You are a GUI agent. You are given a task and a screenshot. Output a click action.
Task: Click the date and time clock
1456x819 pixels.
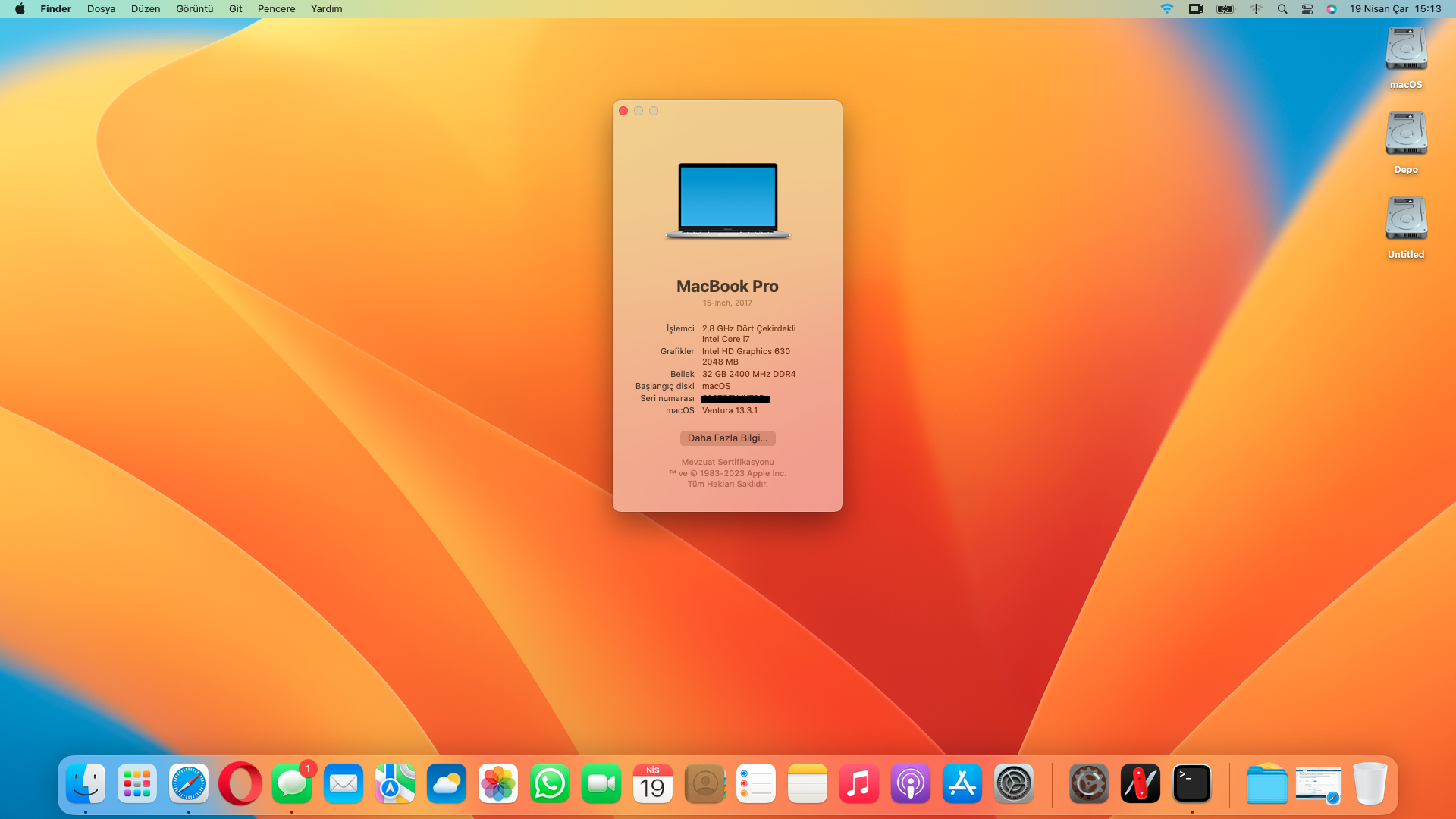(1395, 9)
